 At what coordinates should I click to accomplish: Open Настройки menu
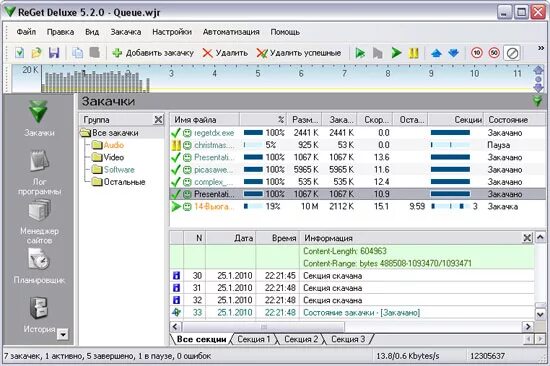172,32
